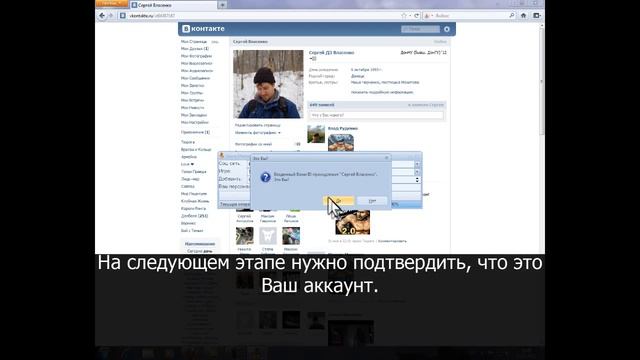Image resolution: width=640 pixels, height=360 pixels.
Task: Open Мои Друзья in the left menu
Action: [195, 49]
